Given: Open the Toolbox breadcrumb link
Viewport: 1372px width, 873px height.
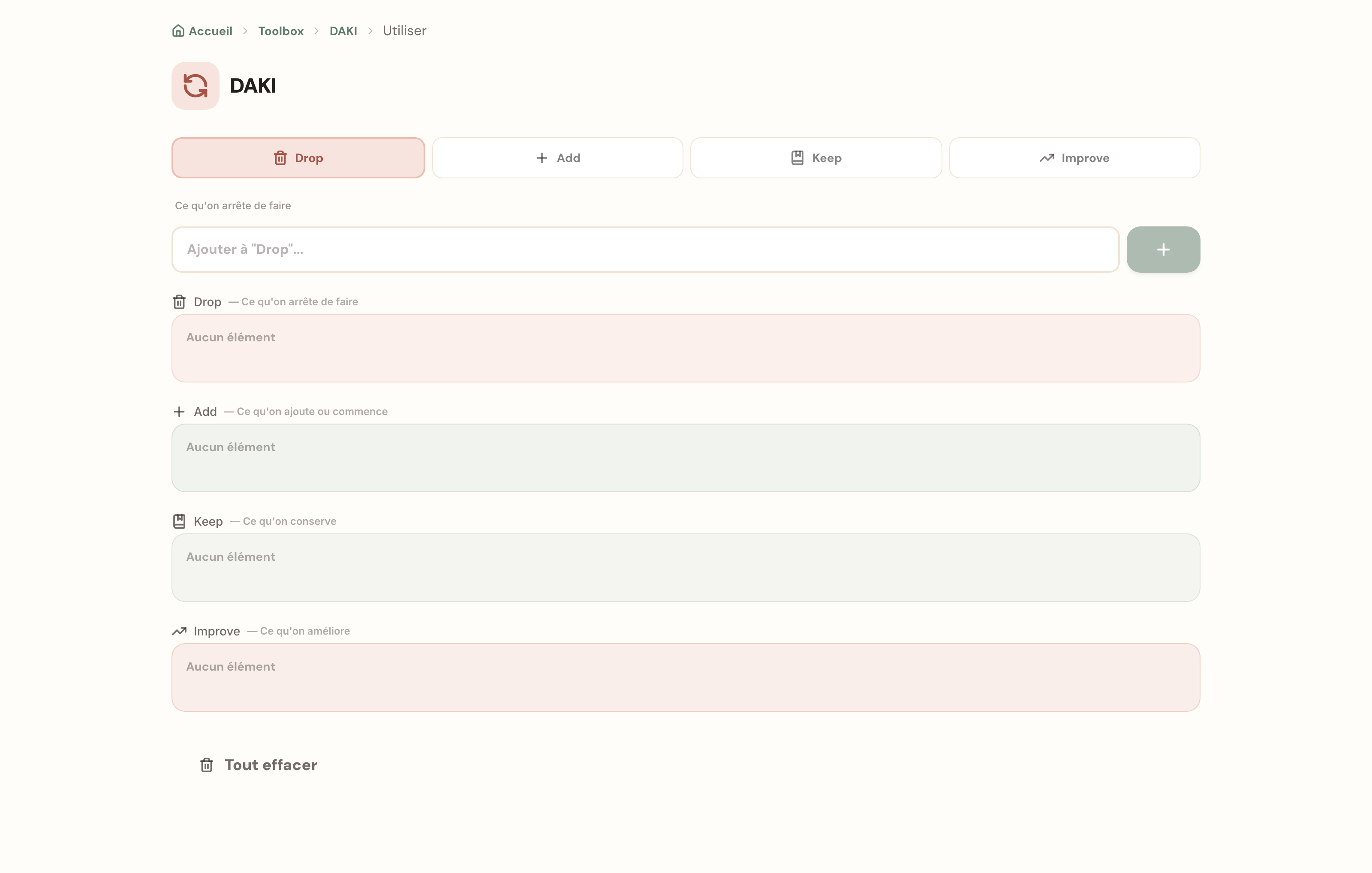Looking at the screenshot, I should click(281, 31).
